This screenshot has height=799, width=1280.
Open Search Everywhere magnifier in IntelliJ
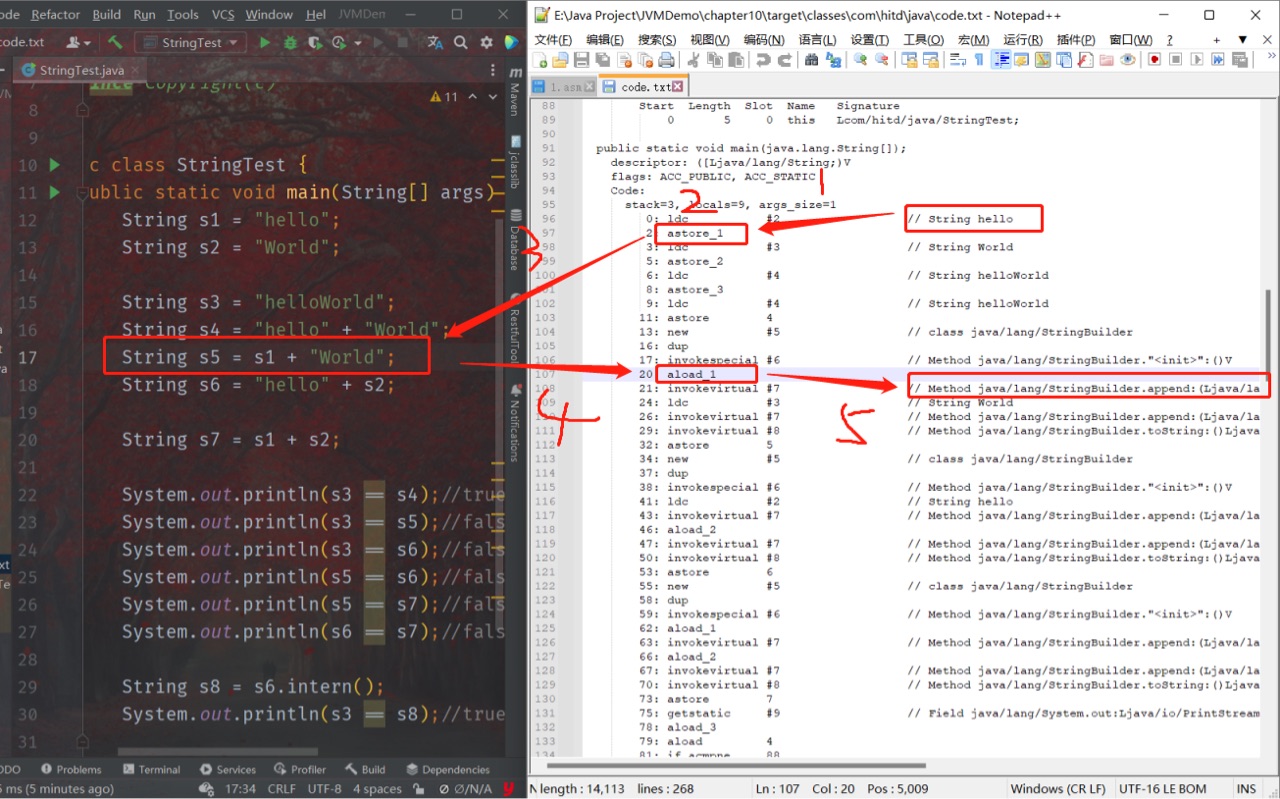(461, 43)
